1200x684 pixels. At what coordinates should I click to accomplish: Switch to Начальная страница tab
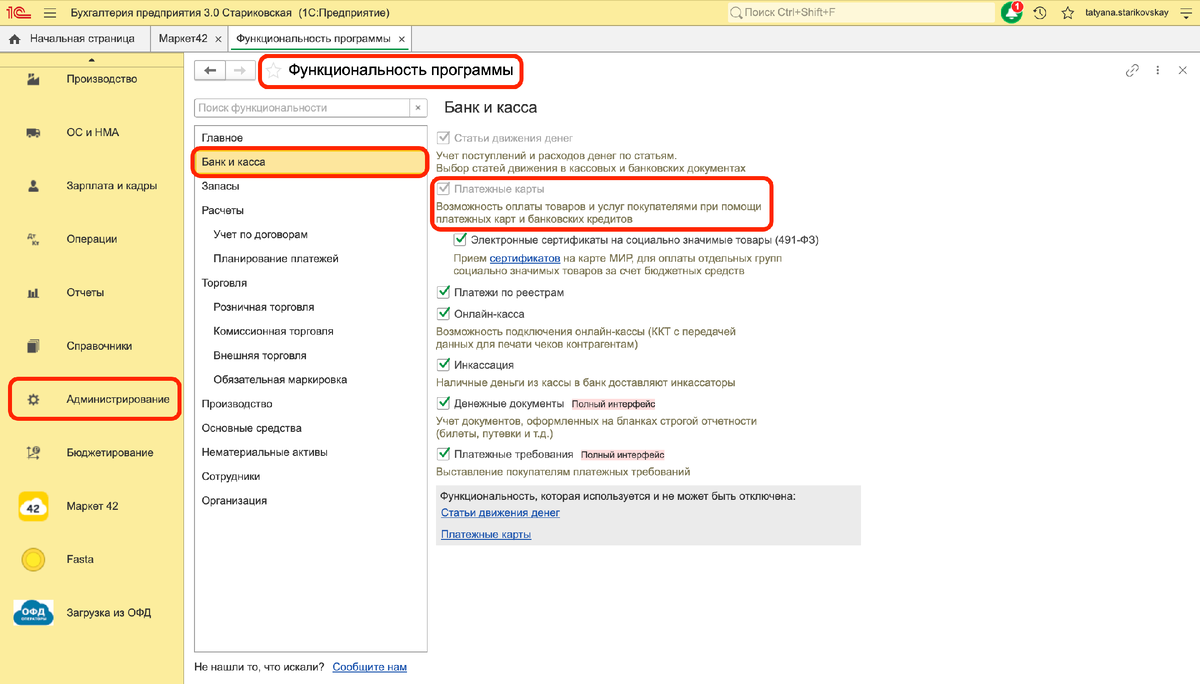[x=73, y=39]
